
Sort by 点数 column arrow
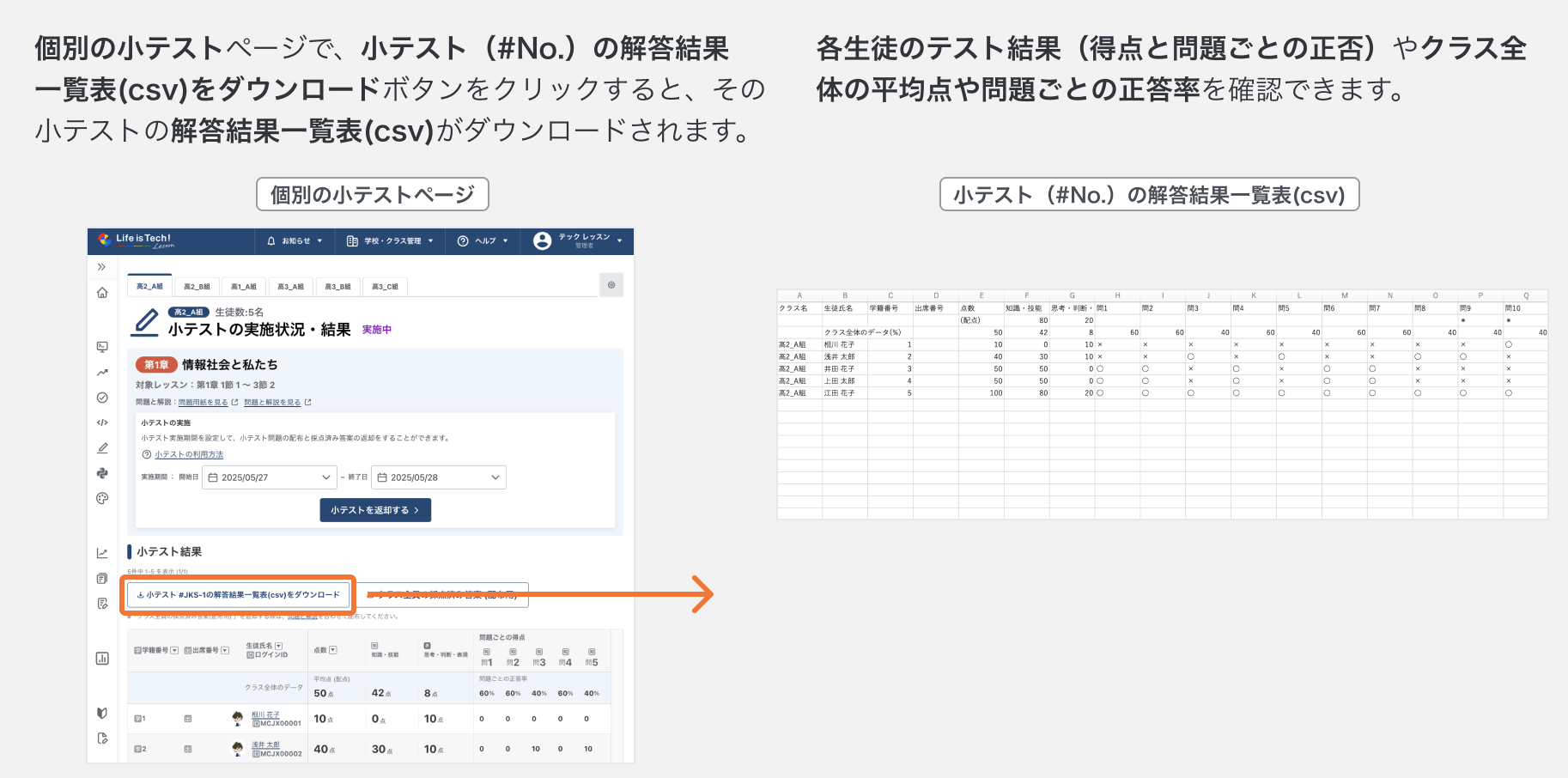pyautogui.click(x=333, y=650)
